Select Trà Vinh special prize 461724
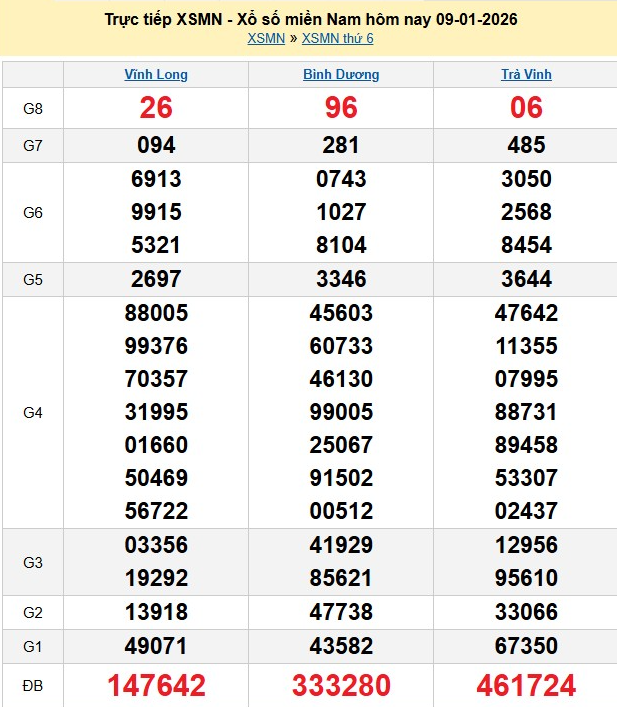Image resolution: width=617 pixels, height=707 pixels. click(526, 685)
